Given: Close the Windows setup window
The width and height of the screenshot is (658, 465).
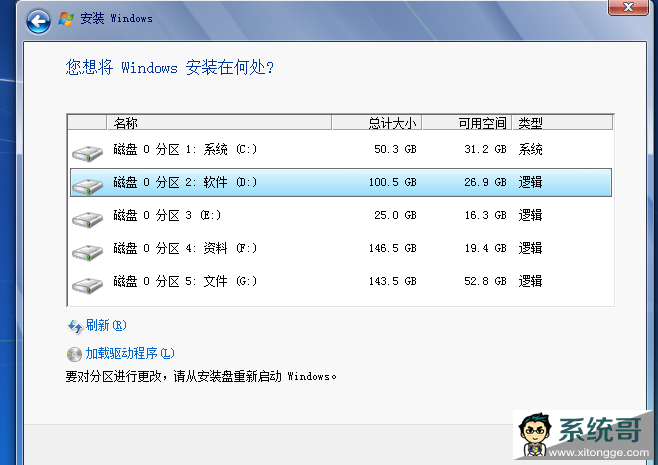Looking at the screenshot, I should tap(628, 7).
